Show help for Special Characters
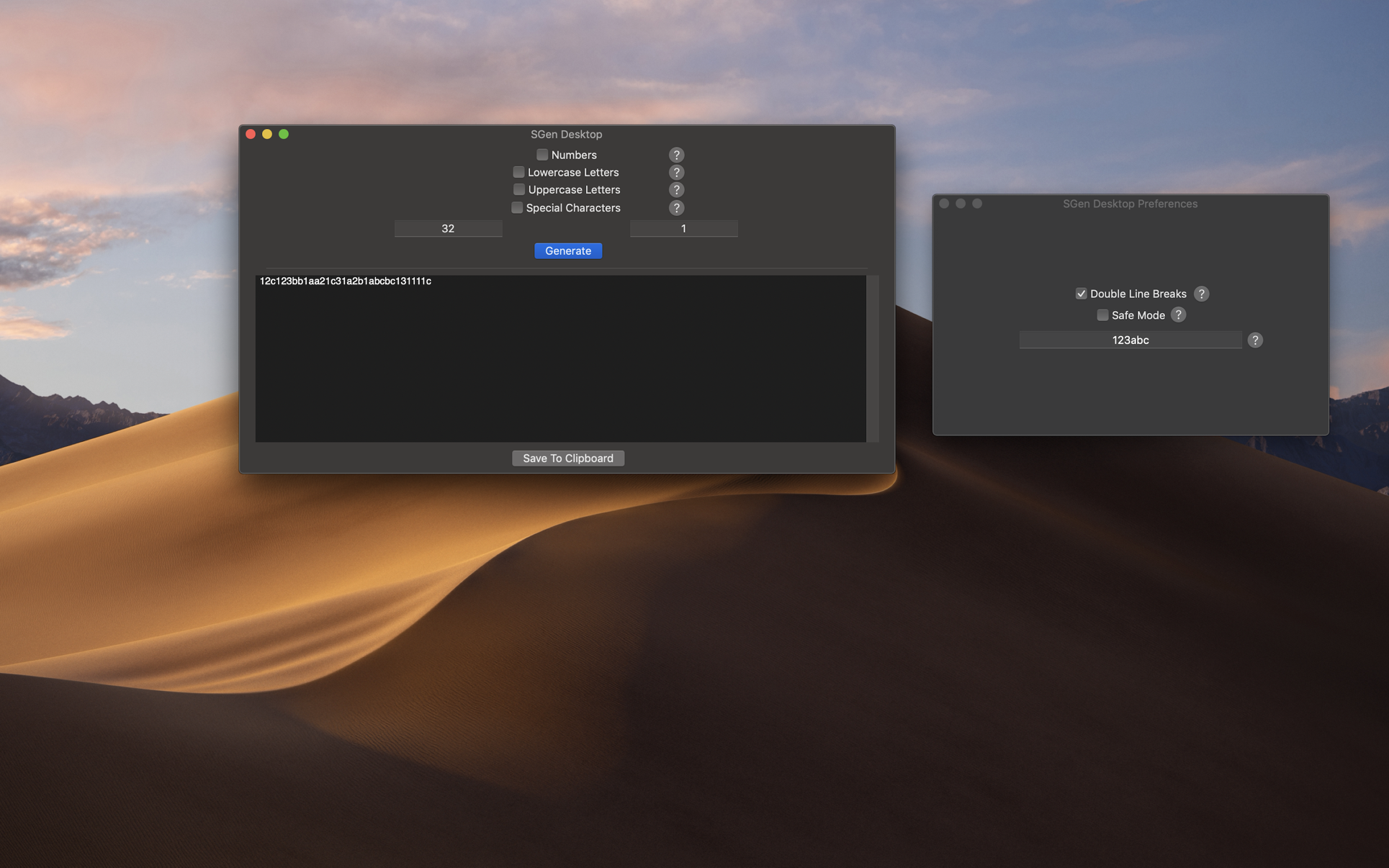 point(675,207)
